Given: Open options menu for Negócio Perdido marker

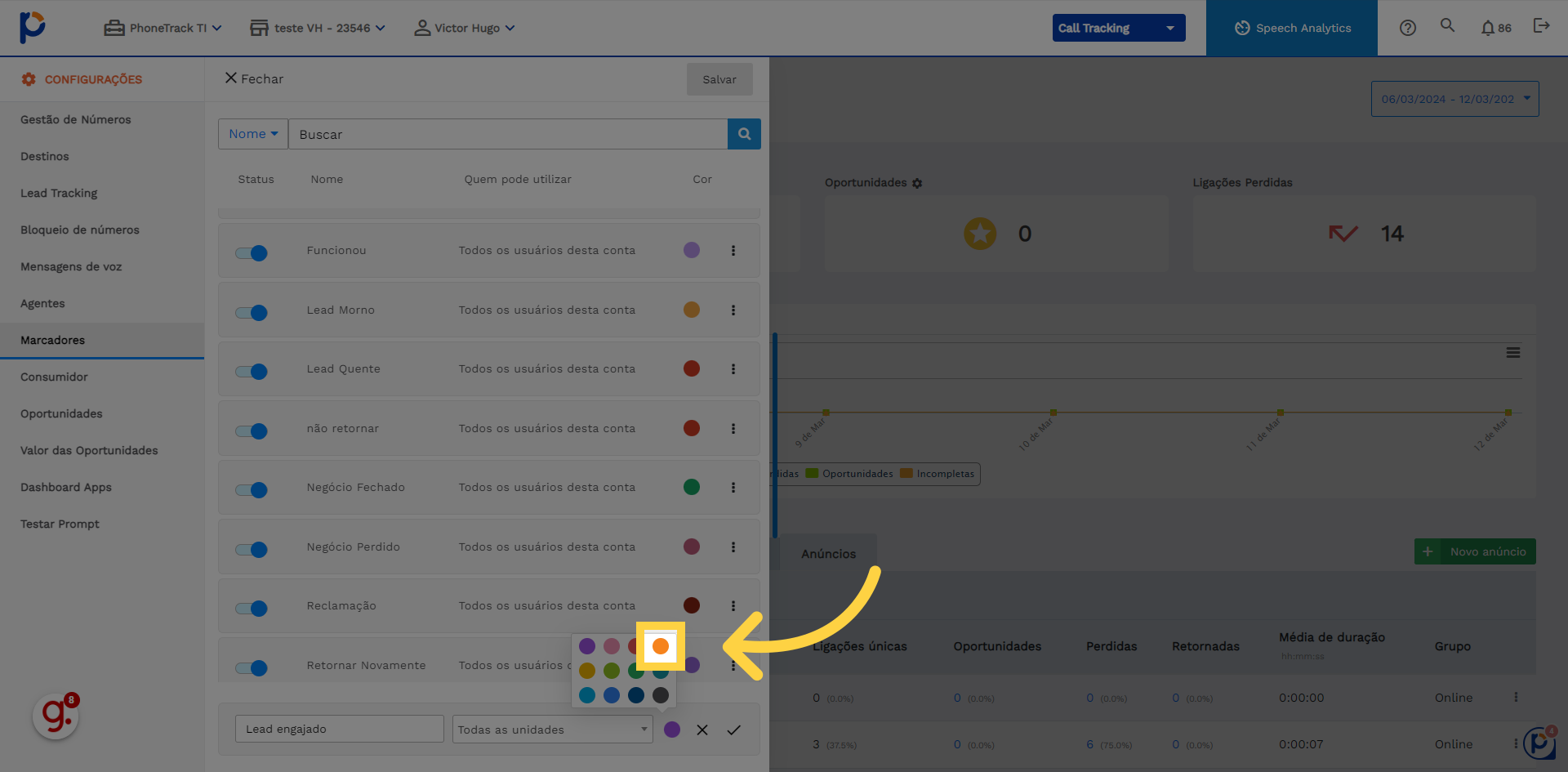Looking at the screenshot, I should click(733, 547).
